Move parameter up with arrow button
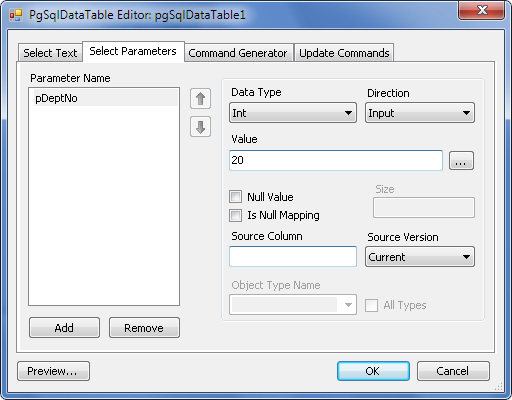The height and width of the screenshot is (400, 512). [x=200, y=99]
